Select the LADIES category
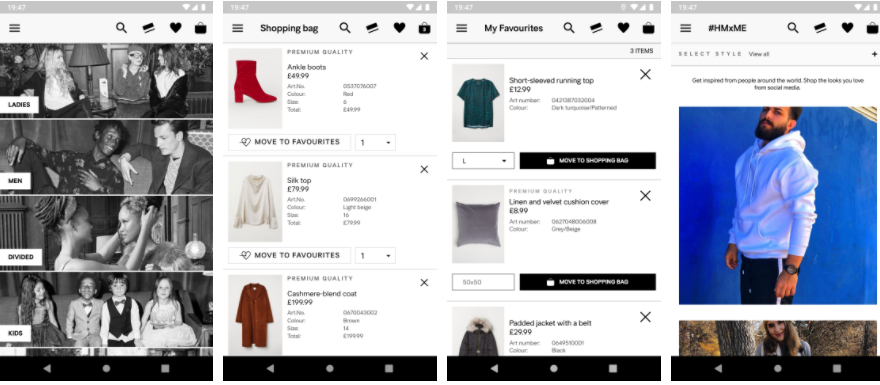Image resolution: width=880 pixels, height=385 pixels. [x=19, y=104]
